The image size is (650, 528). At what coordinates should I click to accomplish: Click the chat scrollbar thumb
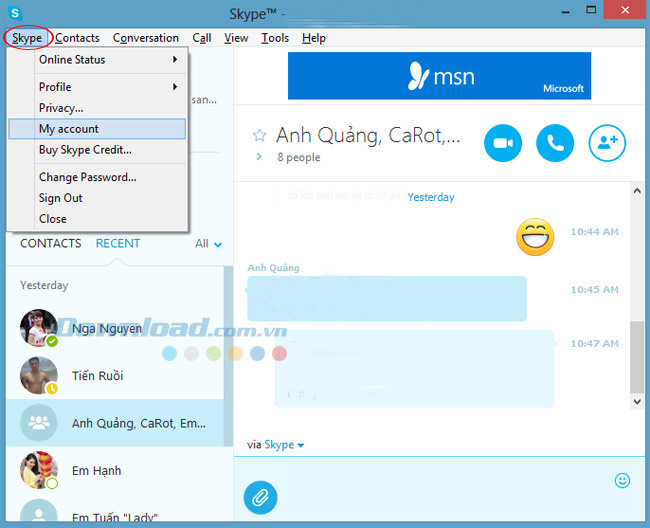tap(637, 357)
